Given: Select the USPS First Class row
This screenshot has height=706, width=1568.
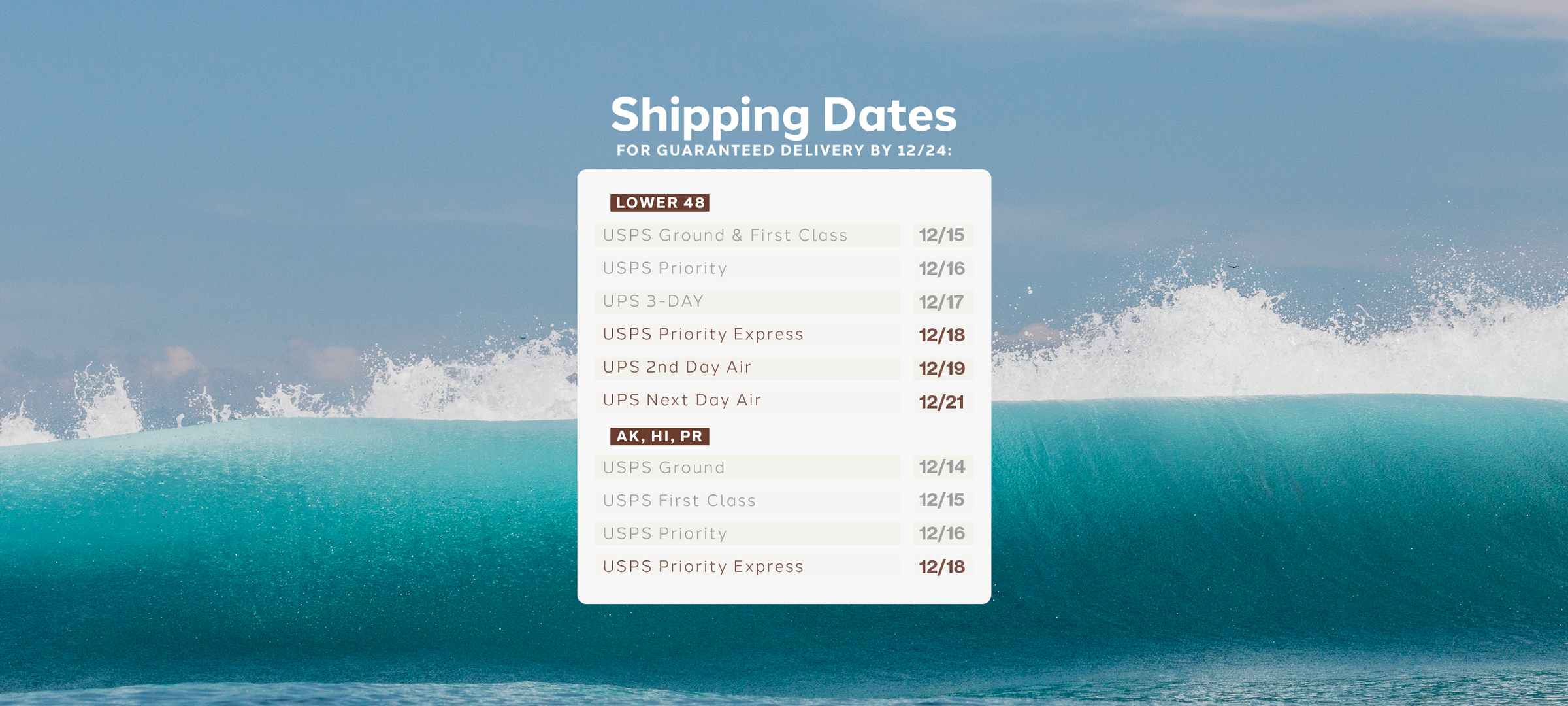Looking at the screenshot, I should click(x=679, y=501).
